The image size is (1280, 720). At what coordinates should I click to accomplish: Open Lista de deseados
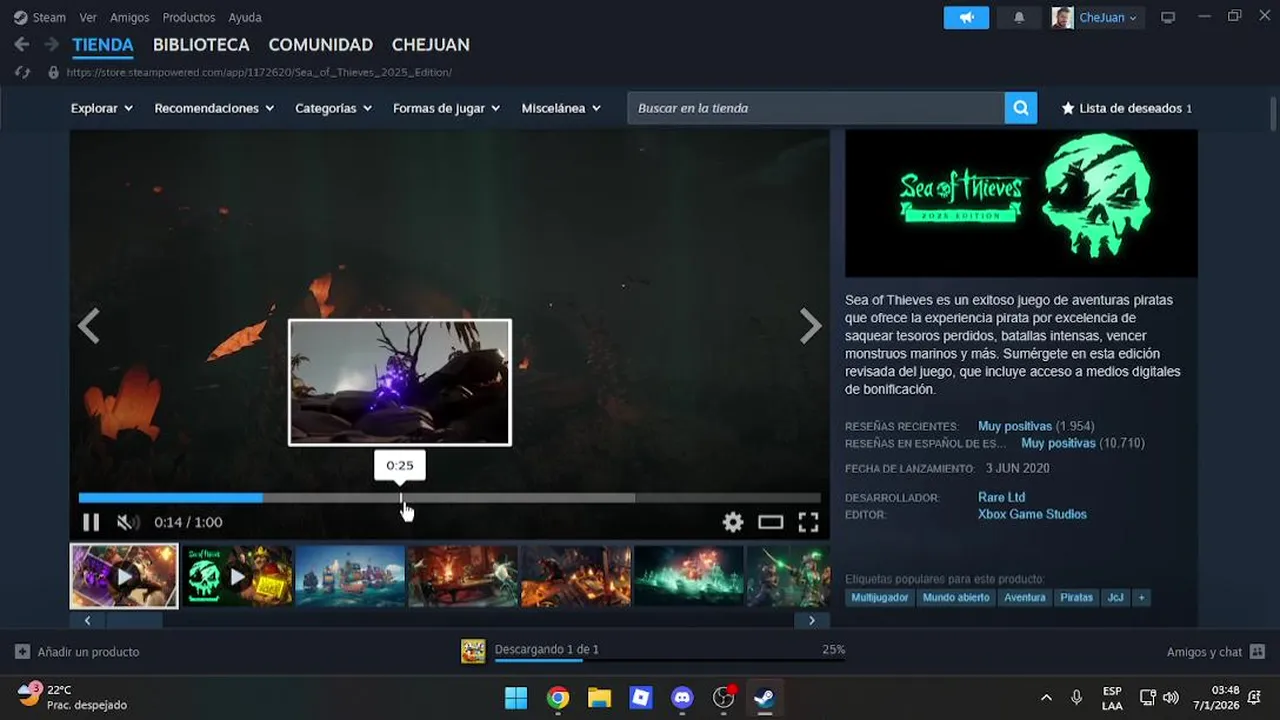coord(1127,108)
